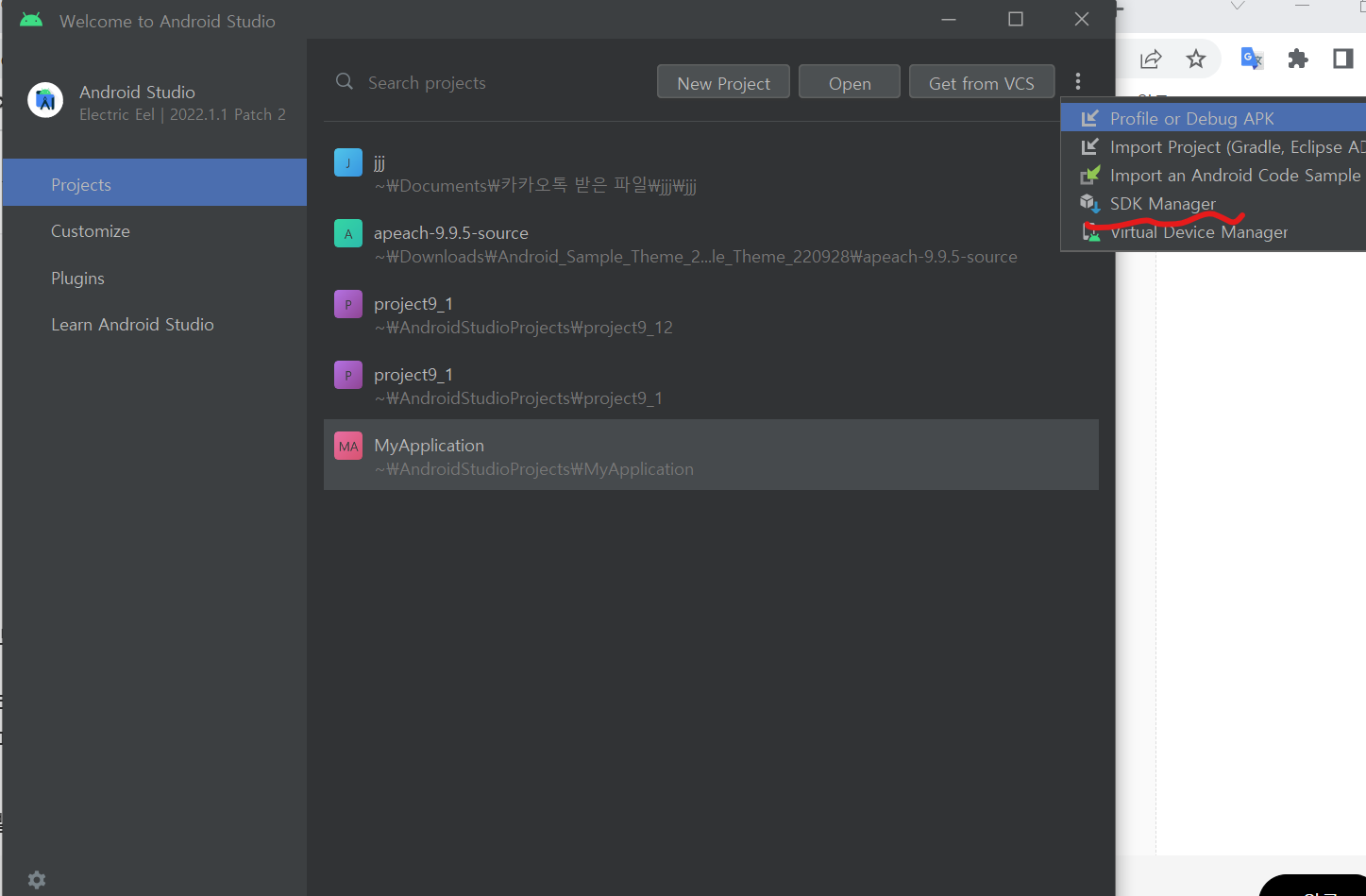Open SDK Manager from the menu
This screenshot has width=1366, height=896.
[x=1213, y=203]
